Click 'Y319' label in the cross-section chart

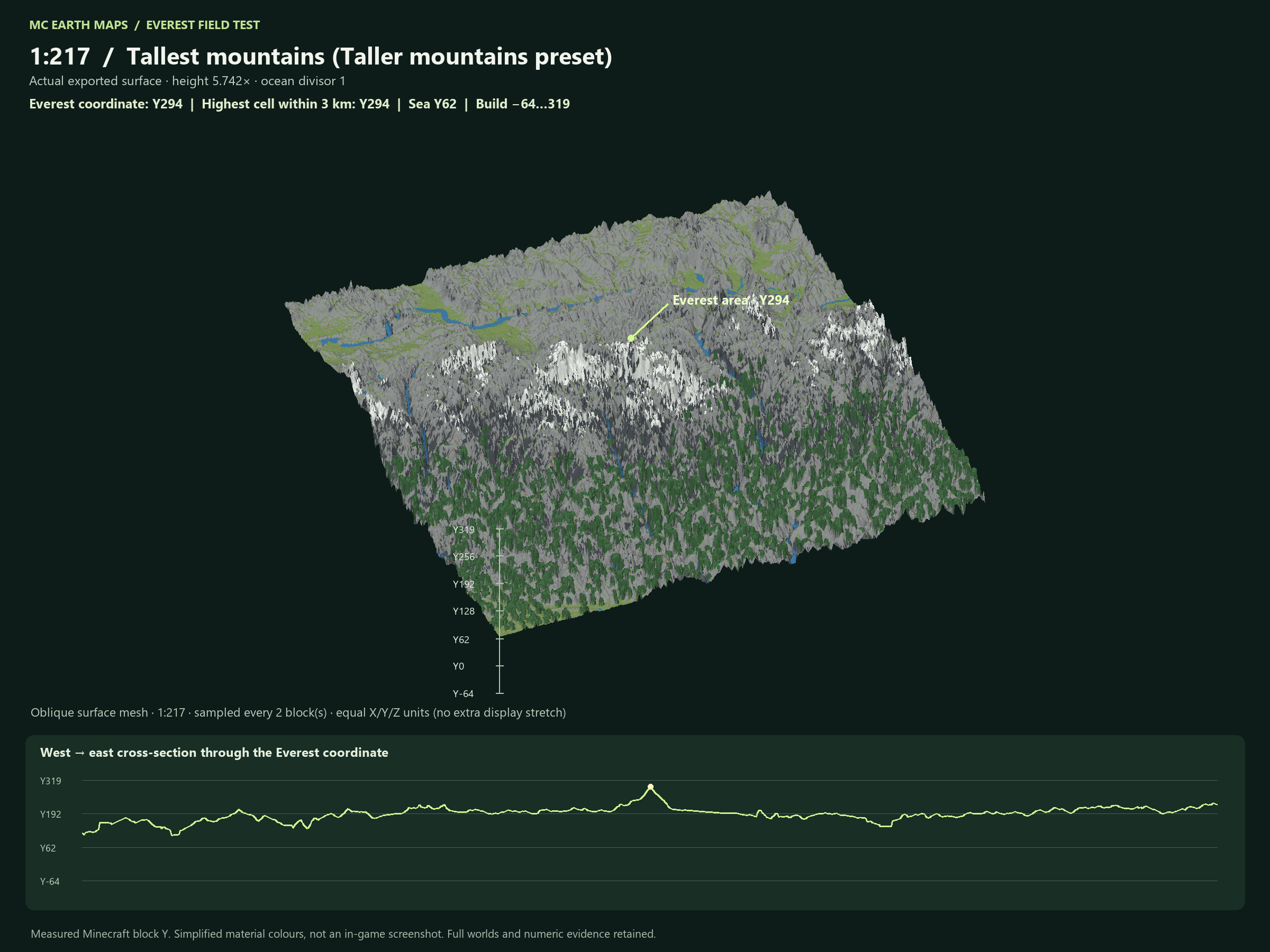coord(50,781)
